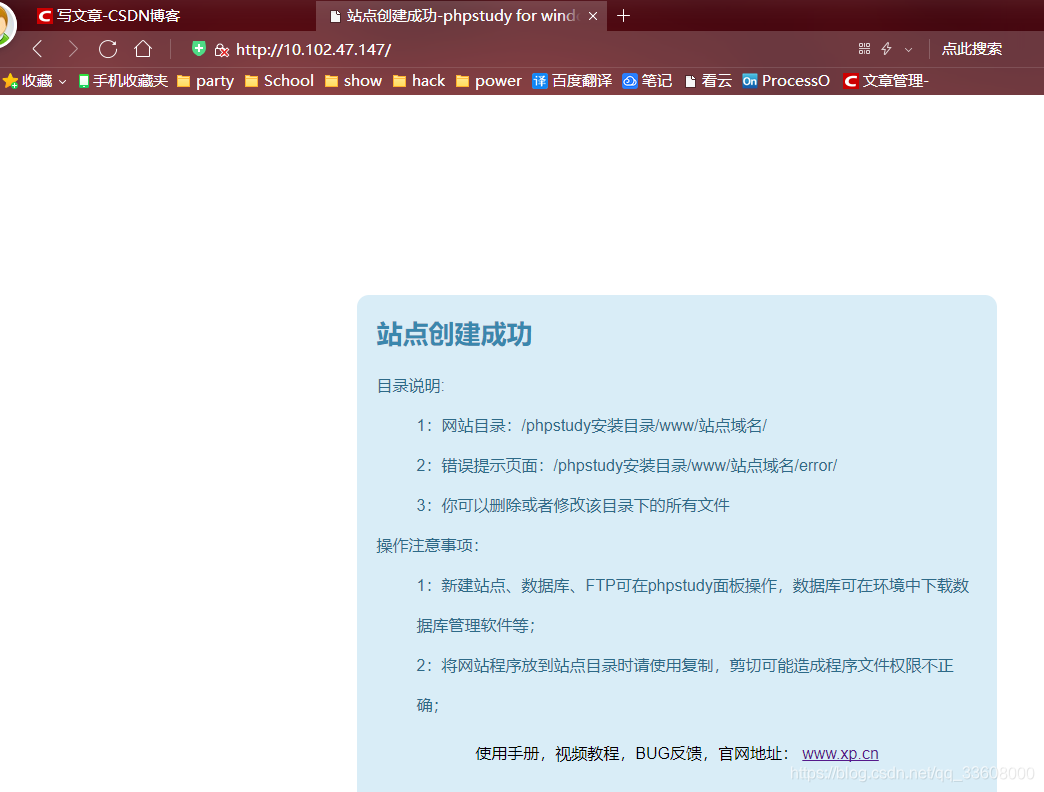Open the power bookmark folder
Screen dimensions: 1044x792
click(x=489, y=81)
